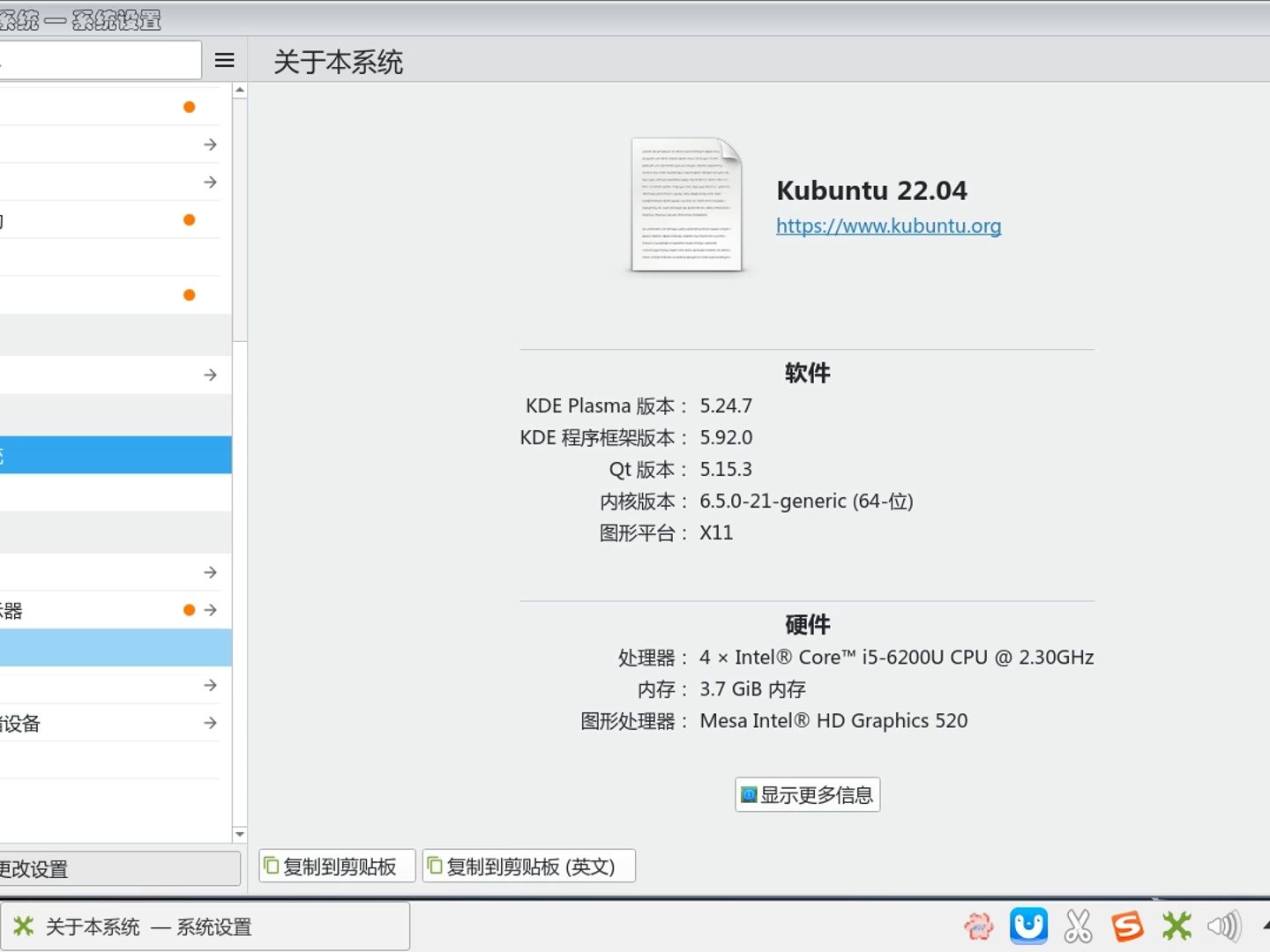This screenshot has width=1270, height=952.
Task: Expand the sidebar row ending with 设备
Action: 210,723
